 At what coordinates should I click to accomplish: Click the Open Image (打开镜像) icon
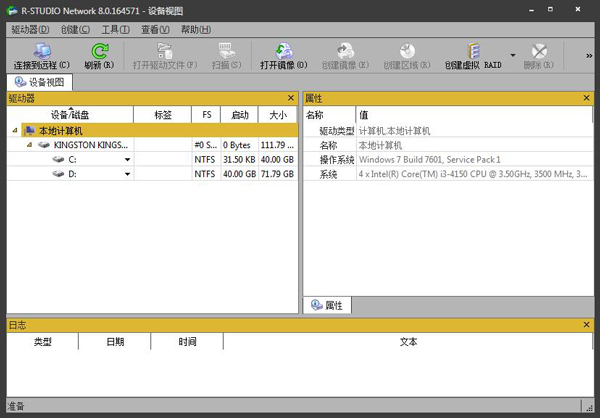pos(284,51)
